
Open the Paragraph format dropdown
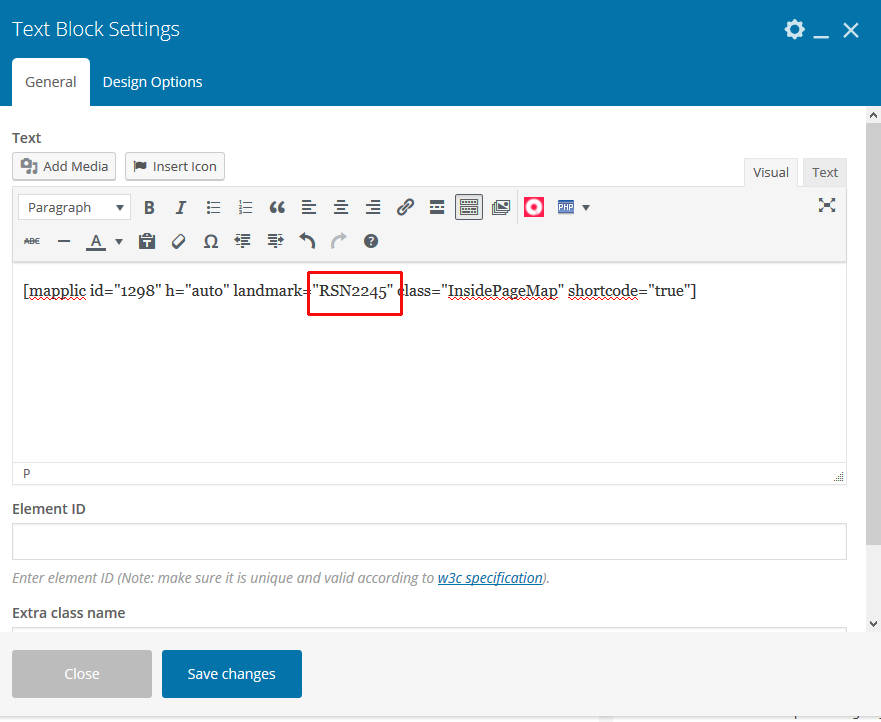point(74,208)
